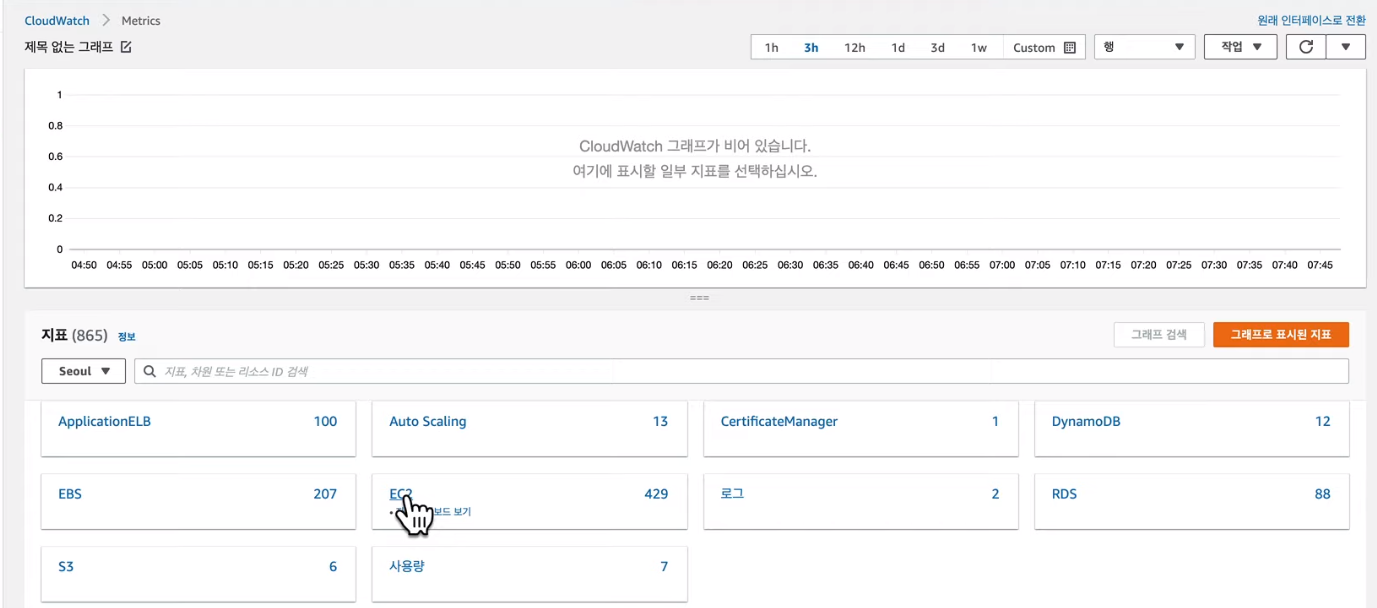Click the 88 count in RDS card
1377x608 pixels.
click(1322, 494)
